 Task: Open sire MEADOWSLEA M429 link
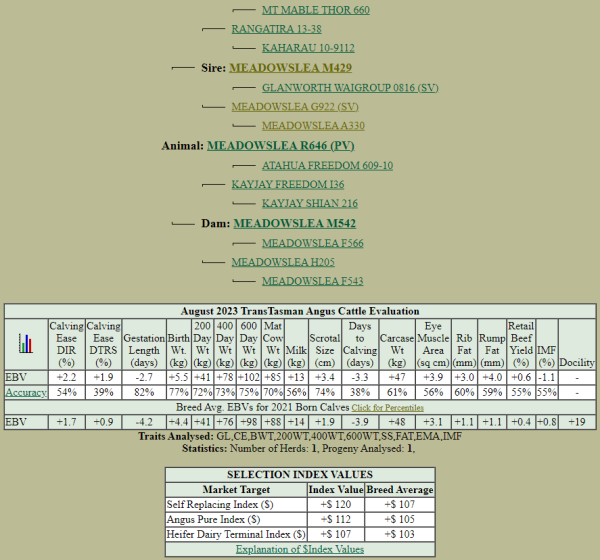pyautogui.click(x=290, y=68)
